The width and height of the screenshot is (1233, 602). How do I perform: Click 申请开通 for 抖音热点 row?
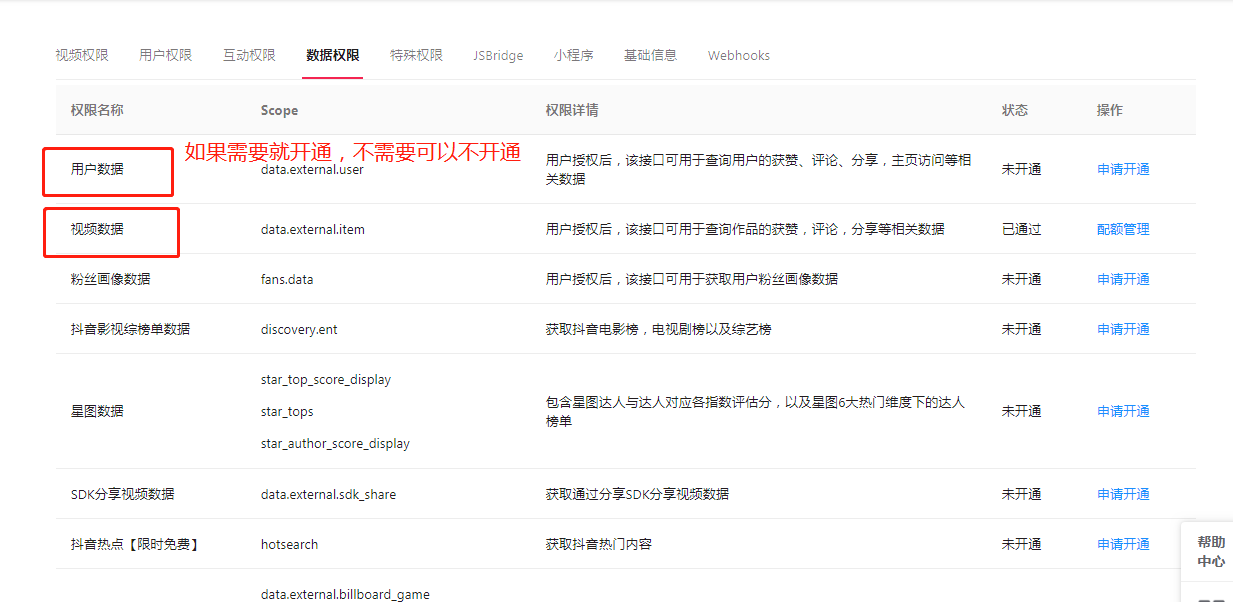(x=1123, y=544)
